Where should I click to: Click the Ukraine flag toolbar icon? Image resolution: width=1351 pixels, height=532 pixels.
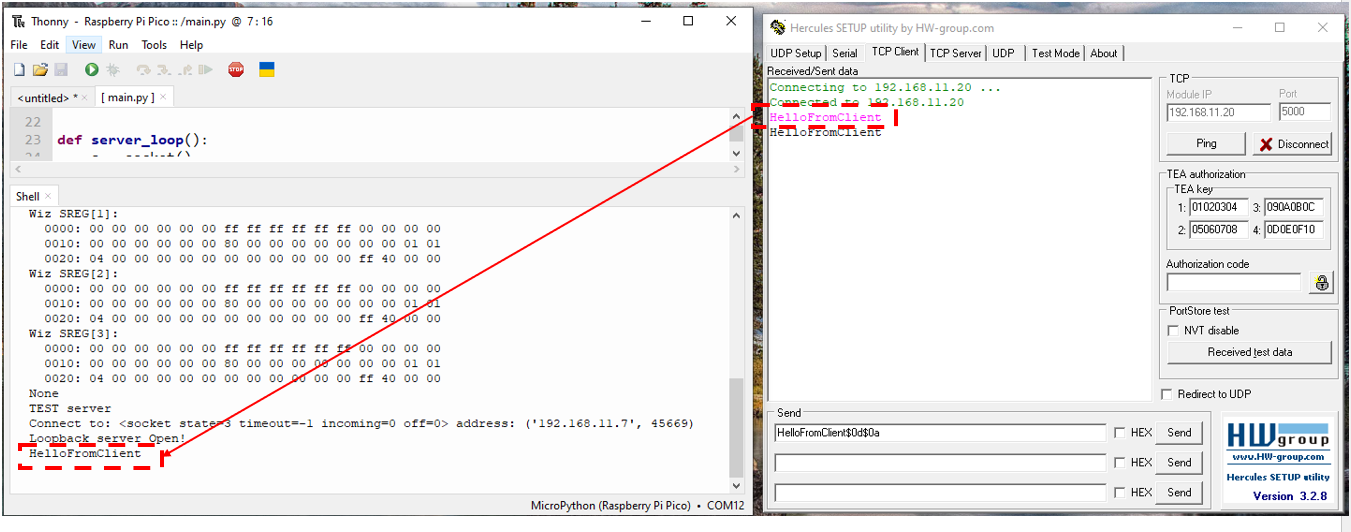pyautogui.click(x=267, y=70)
